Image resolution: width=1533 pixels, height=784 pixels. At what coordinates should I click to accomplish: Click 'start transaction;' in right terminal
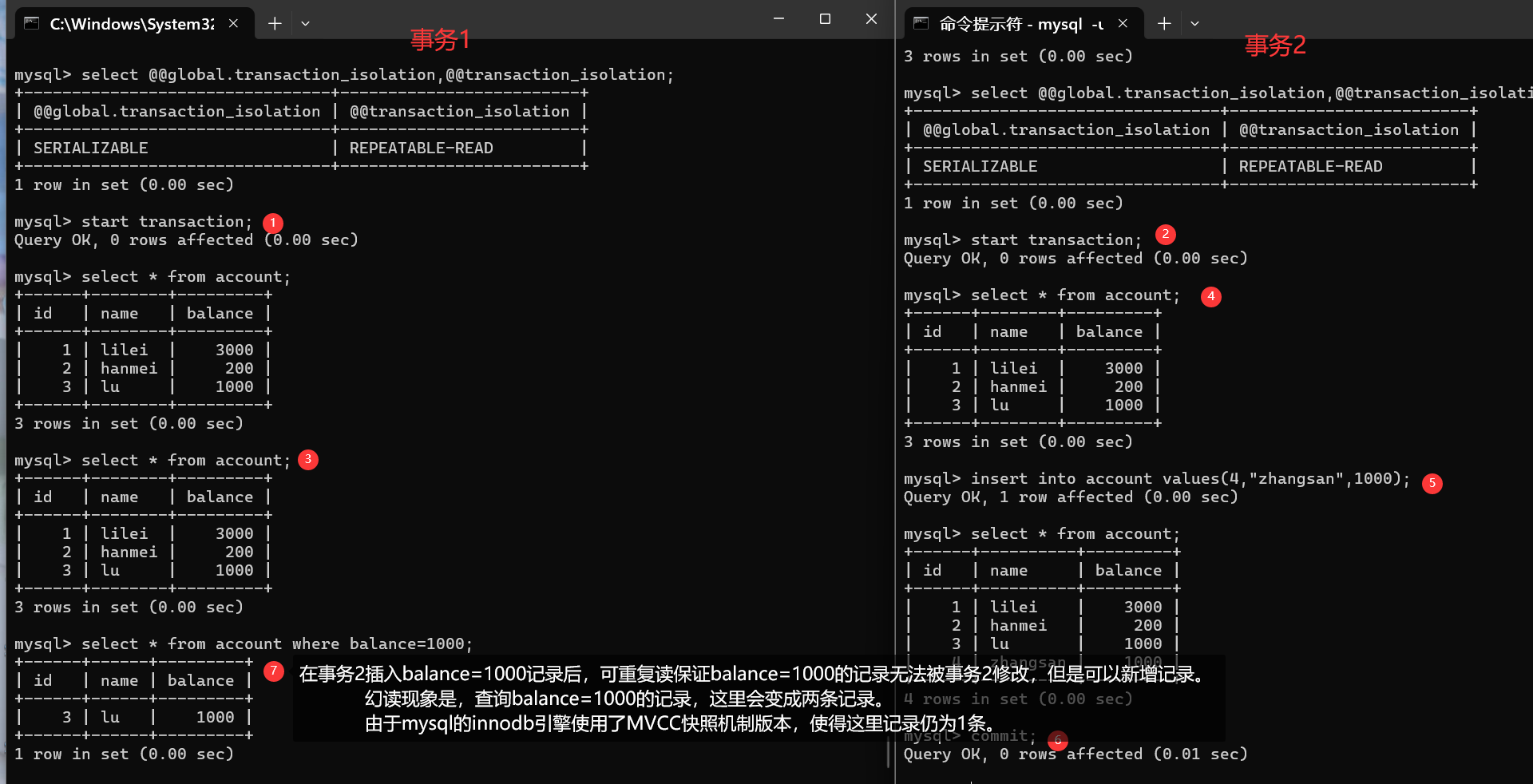tap(1056, 240)
